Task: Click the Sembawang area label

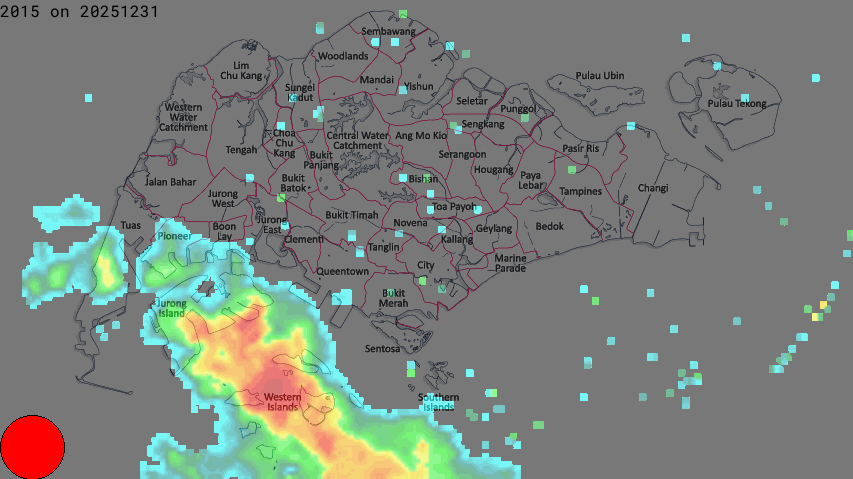Action: [x=388, y=32]
